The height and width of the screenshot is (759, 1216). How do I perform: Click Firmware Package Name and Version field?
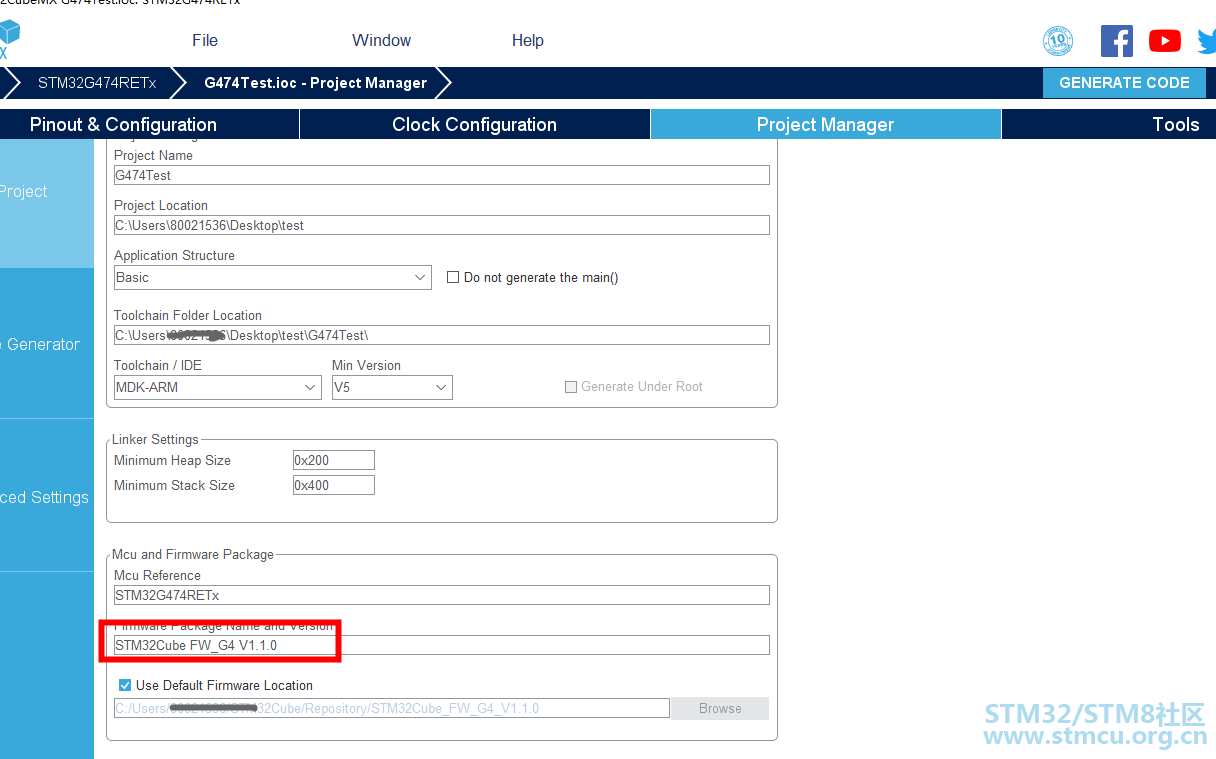click(442, 645)
